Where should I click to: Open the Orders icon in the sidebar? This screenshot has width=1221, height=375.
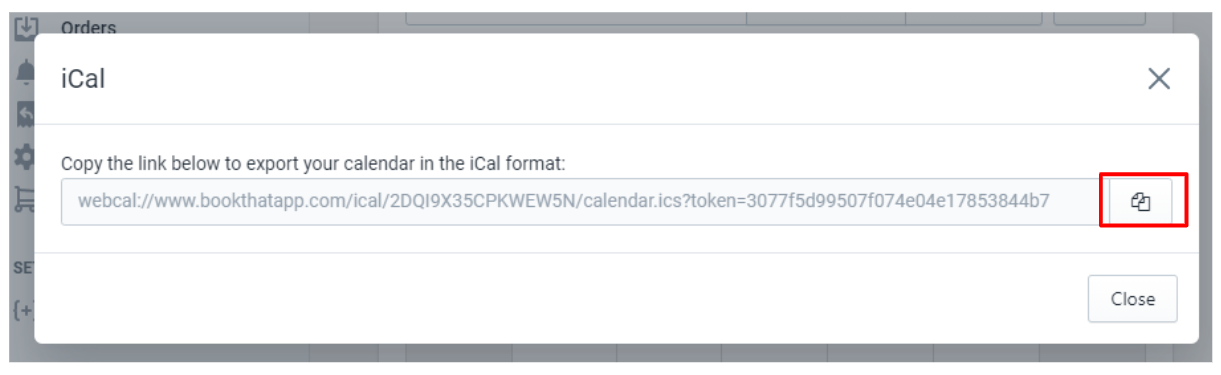point(25,27)
